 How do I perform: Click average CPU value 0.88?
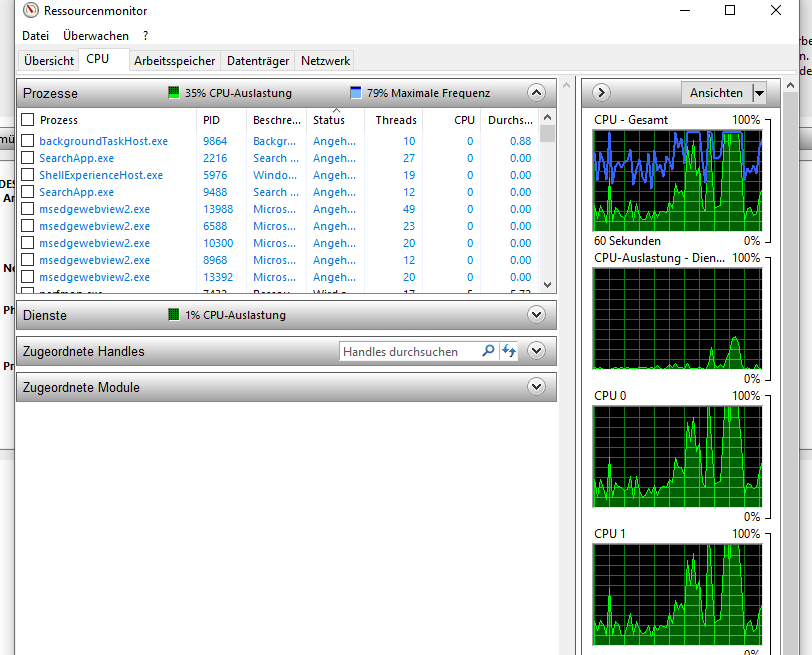520,141
